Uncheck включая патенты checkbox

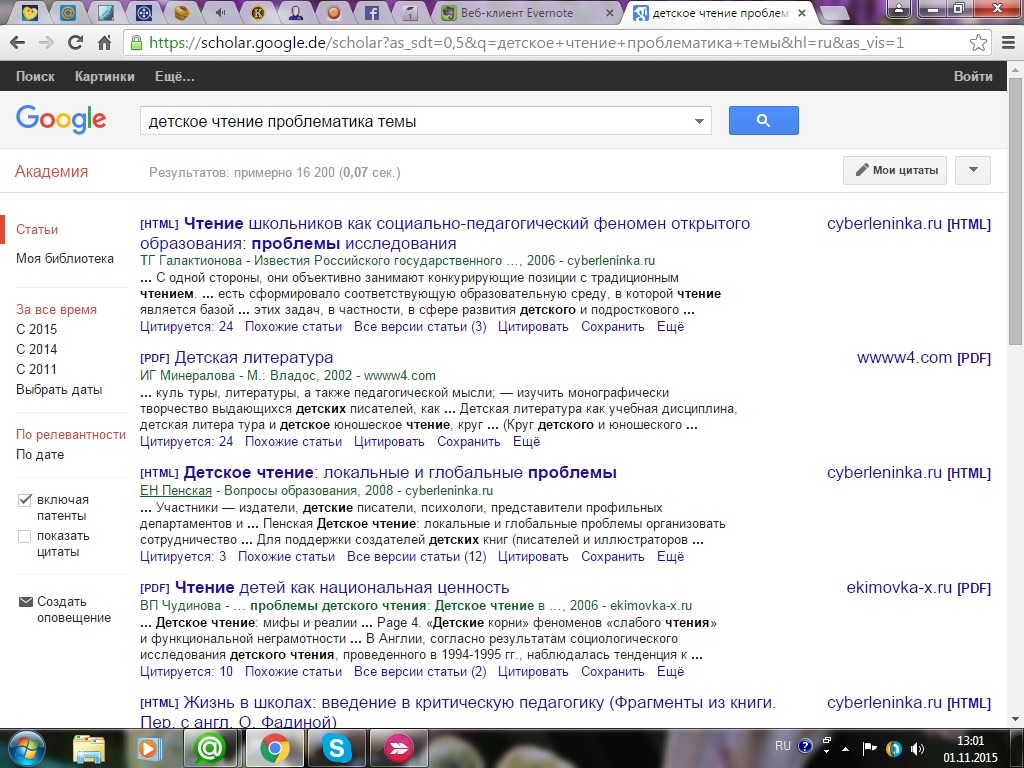click(x=25, y=500)
